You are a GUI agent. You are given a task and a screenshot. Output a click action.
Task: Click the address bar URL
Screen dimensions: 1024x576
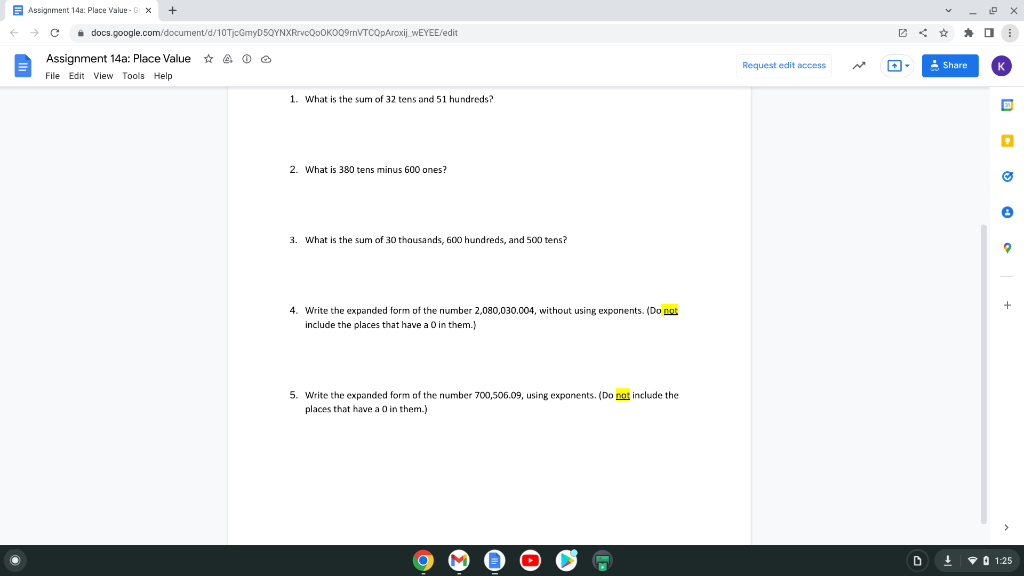coord(274,33)
